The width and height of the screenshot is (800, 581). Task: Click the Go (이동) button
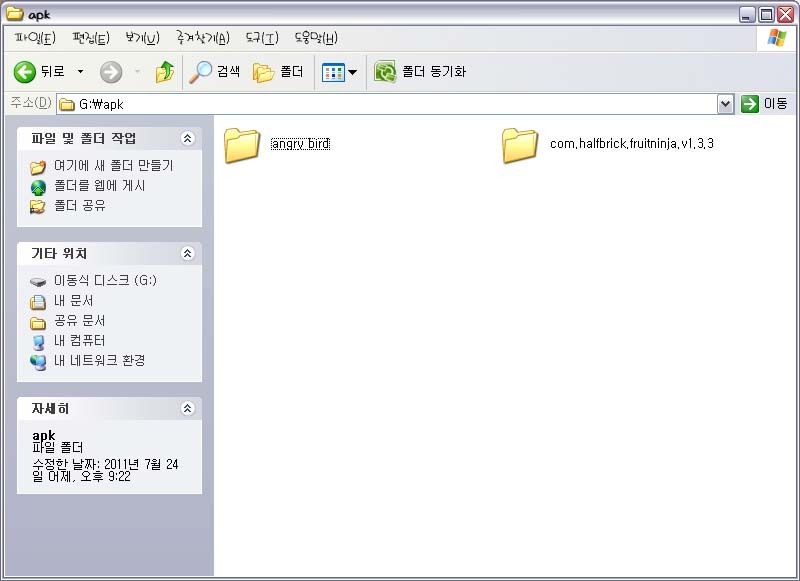(x=764, y=104)
